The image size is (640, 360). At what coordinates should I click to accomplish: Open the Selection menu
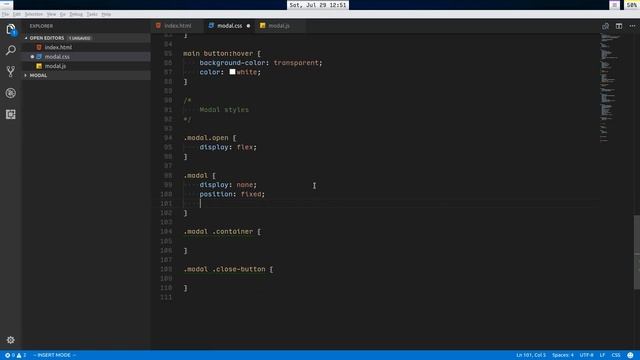(x=33, y=14)
